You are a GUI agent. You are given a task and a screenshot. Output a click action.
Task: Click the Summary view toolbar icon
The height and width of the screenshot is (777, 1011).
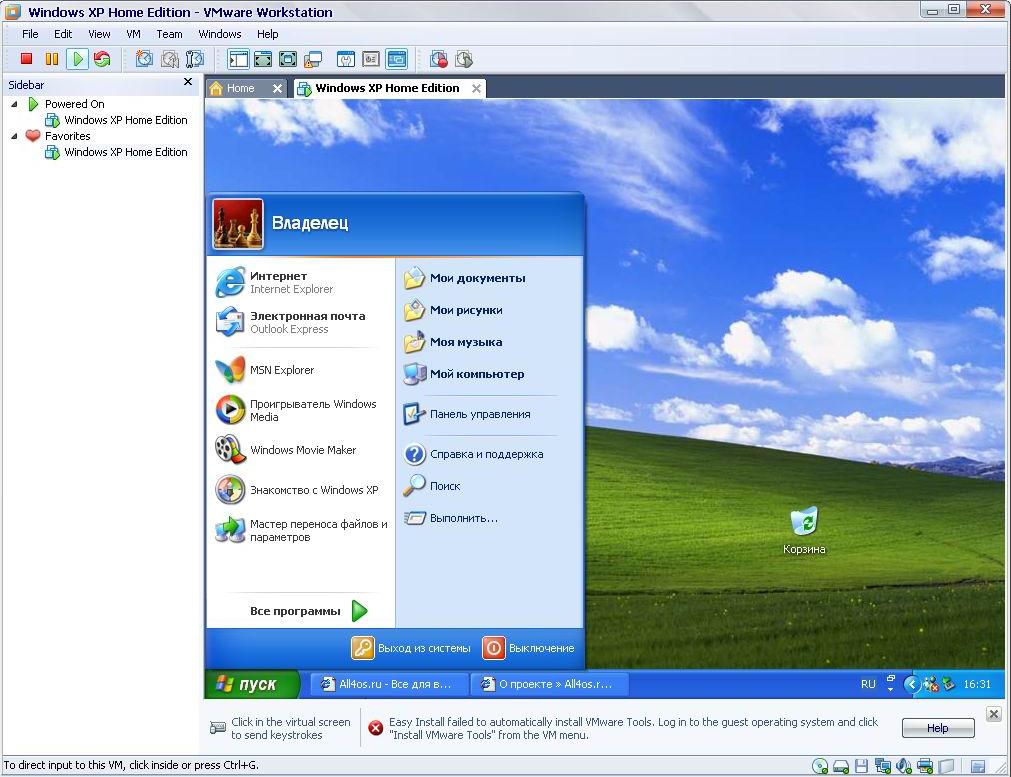coord(346,59)
